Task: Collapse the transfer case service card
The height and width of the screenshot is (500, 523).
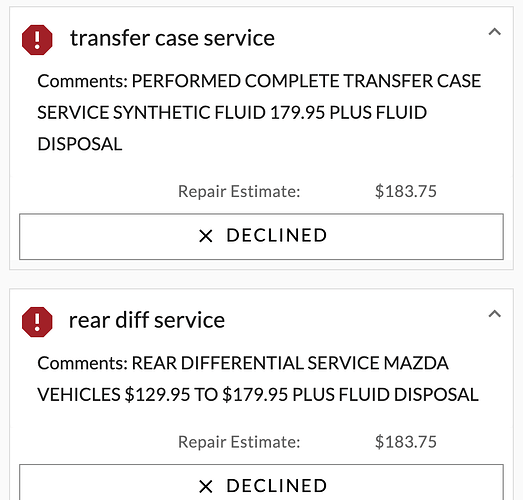Action: 495,32
